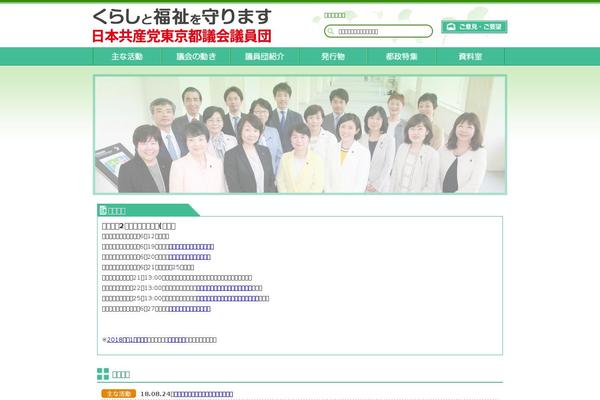Click the group photo banner of assembly members
The image size is (600, 400).
[300, 134]
